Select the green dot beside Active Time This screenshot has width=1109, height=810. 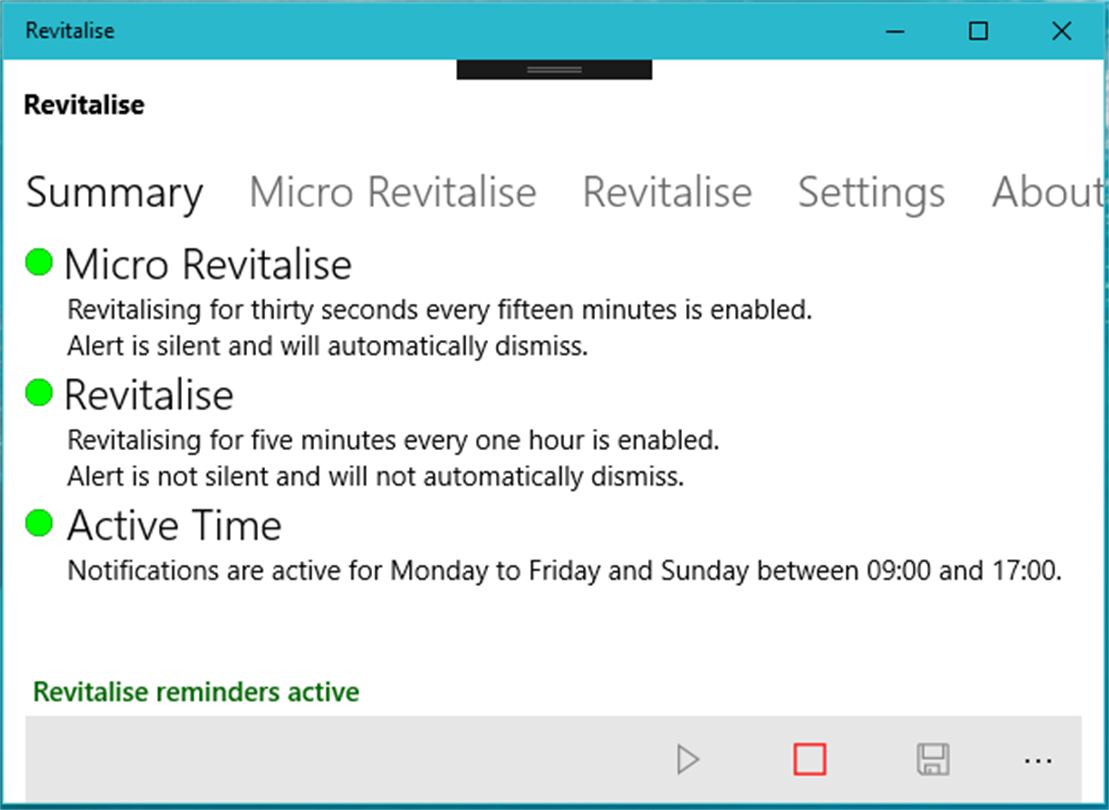39,523
